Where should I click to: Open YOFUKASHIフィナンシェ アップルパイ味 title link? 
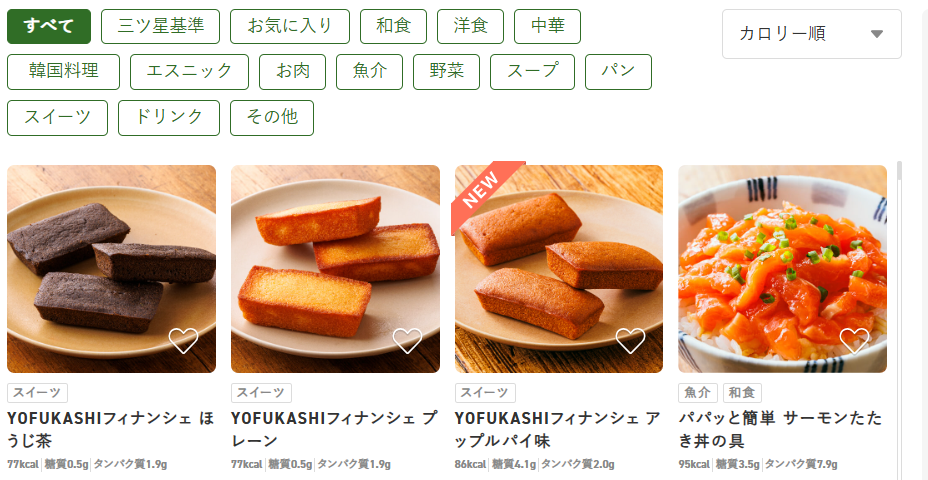coord(558,430)
